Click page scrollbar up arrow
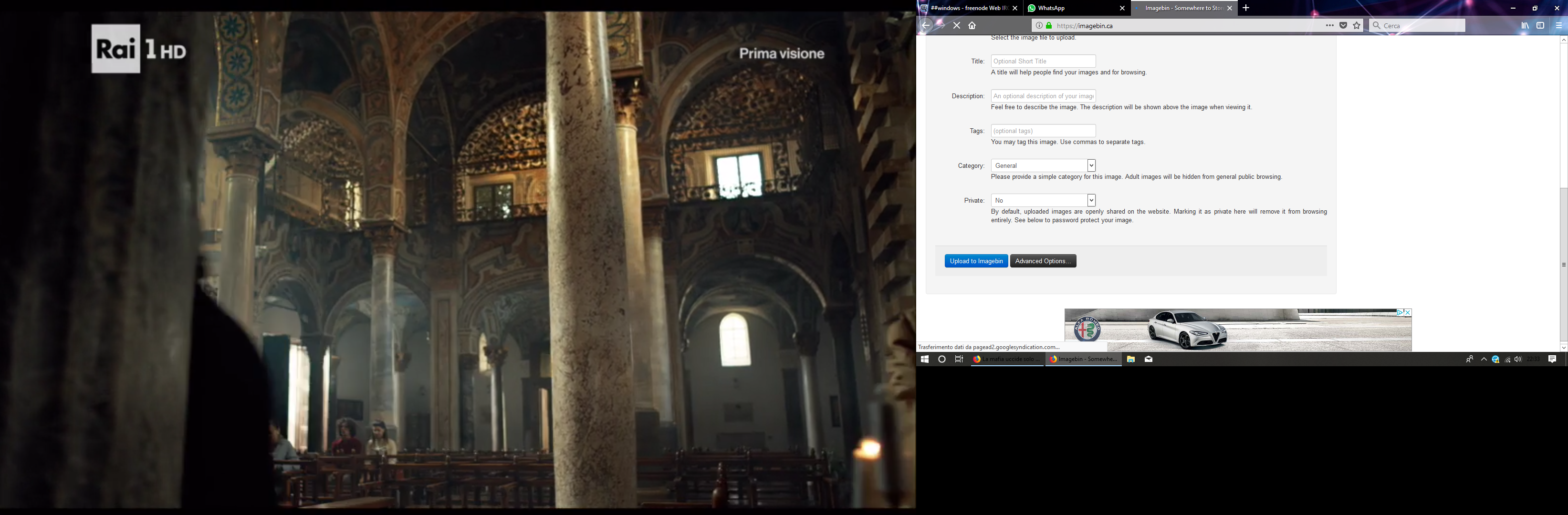This screenshot has width=1568, height=515. (x=1563, y=40)
